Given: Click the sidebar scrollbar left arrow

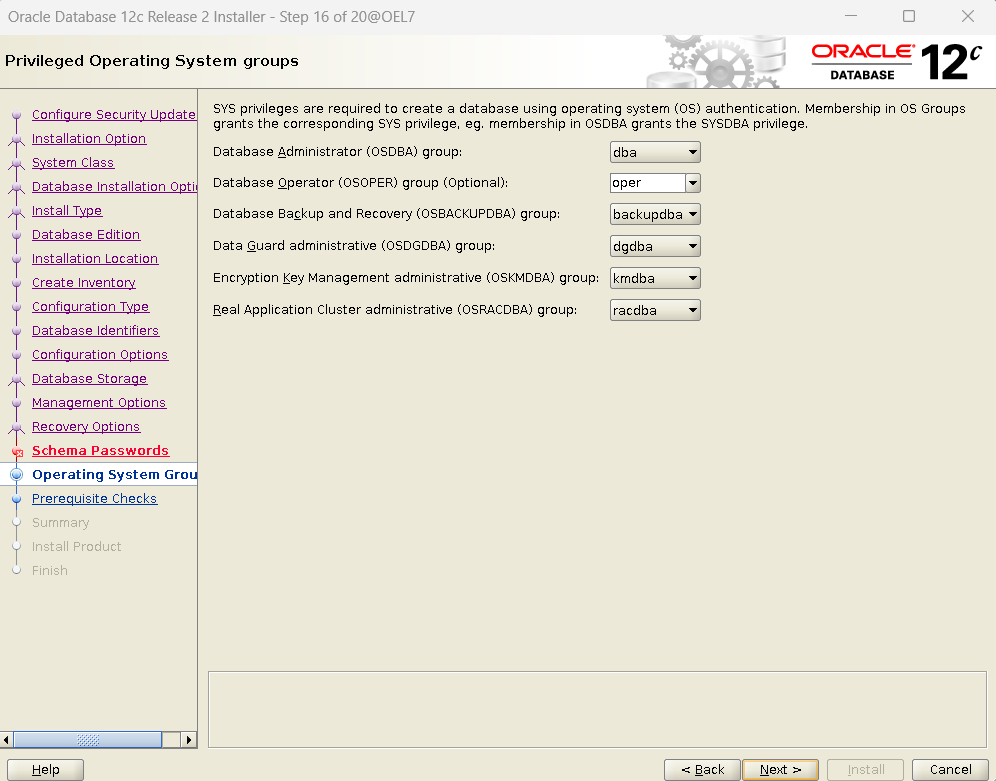Looking at the screenshot, I should pyautogui.click(x=6, y=740).
